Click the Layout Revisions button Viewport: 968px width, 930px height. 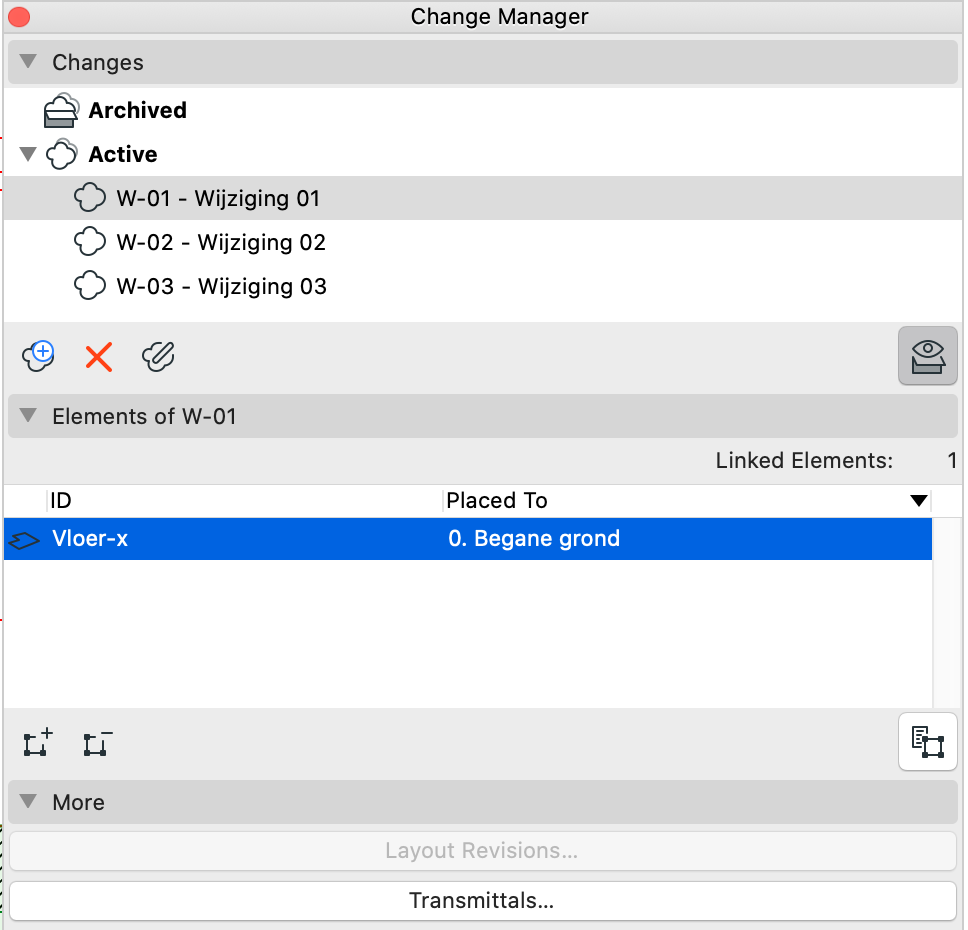coord(483,850)
